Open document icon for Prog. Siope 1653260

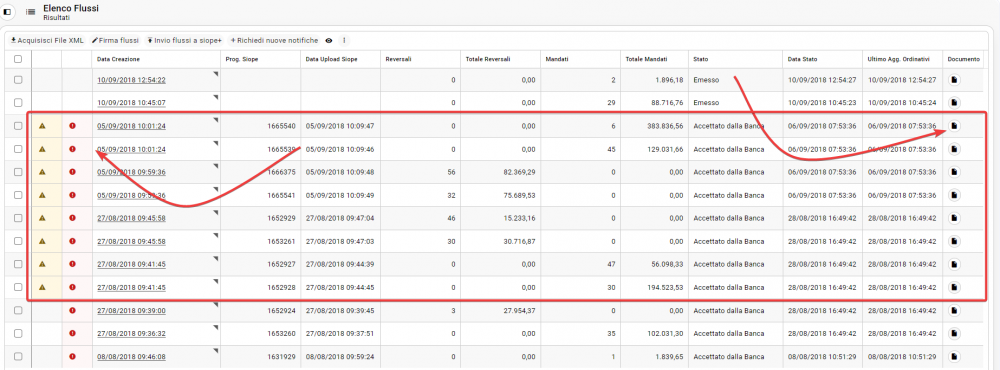click(954, 333)
